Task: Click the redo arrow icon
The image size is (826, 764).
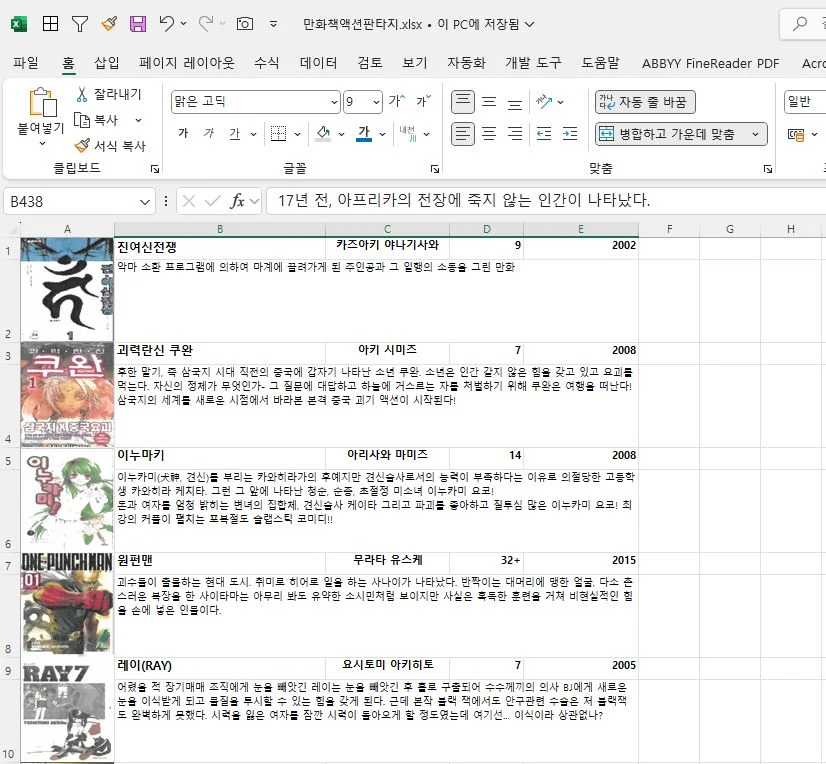Action: click(x=206, y=23)
